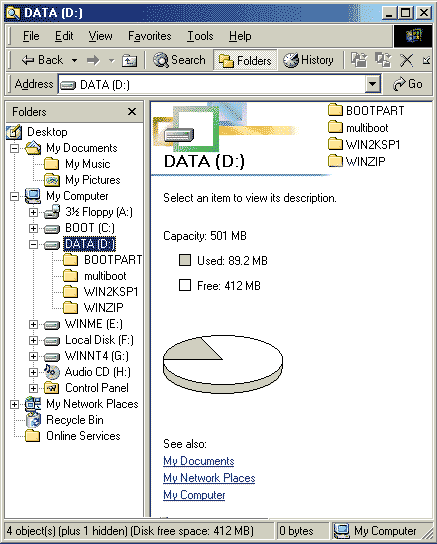
Task: Follow the My Network Places link
Action: point(209,478)
